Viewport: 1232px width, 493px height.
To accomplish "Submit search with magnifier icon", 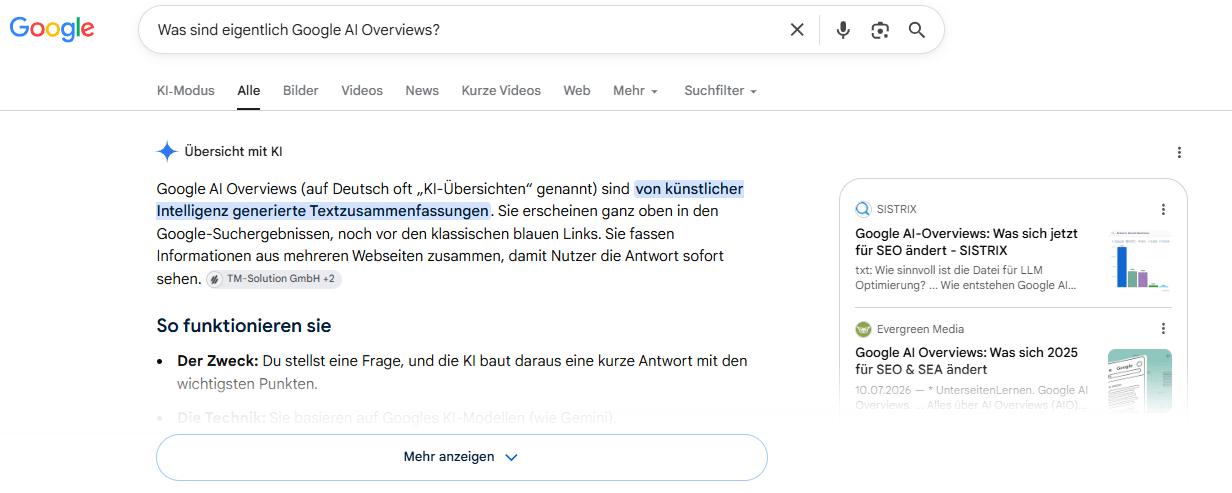I will click(917, 30).
